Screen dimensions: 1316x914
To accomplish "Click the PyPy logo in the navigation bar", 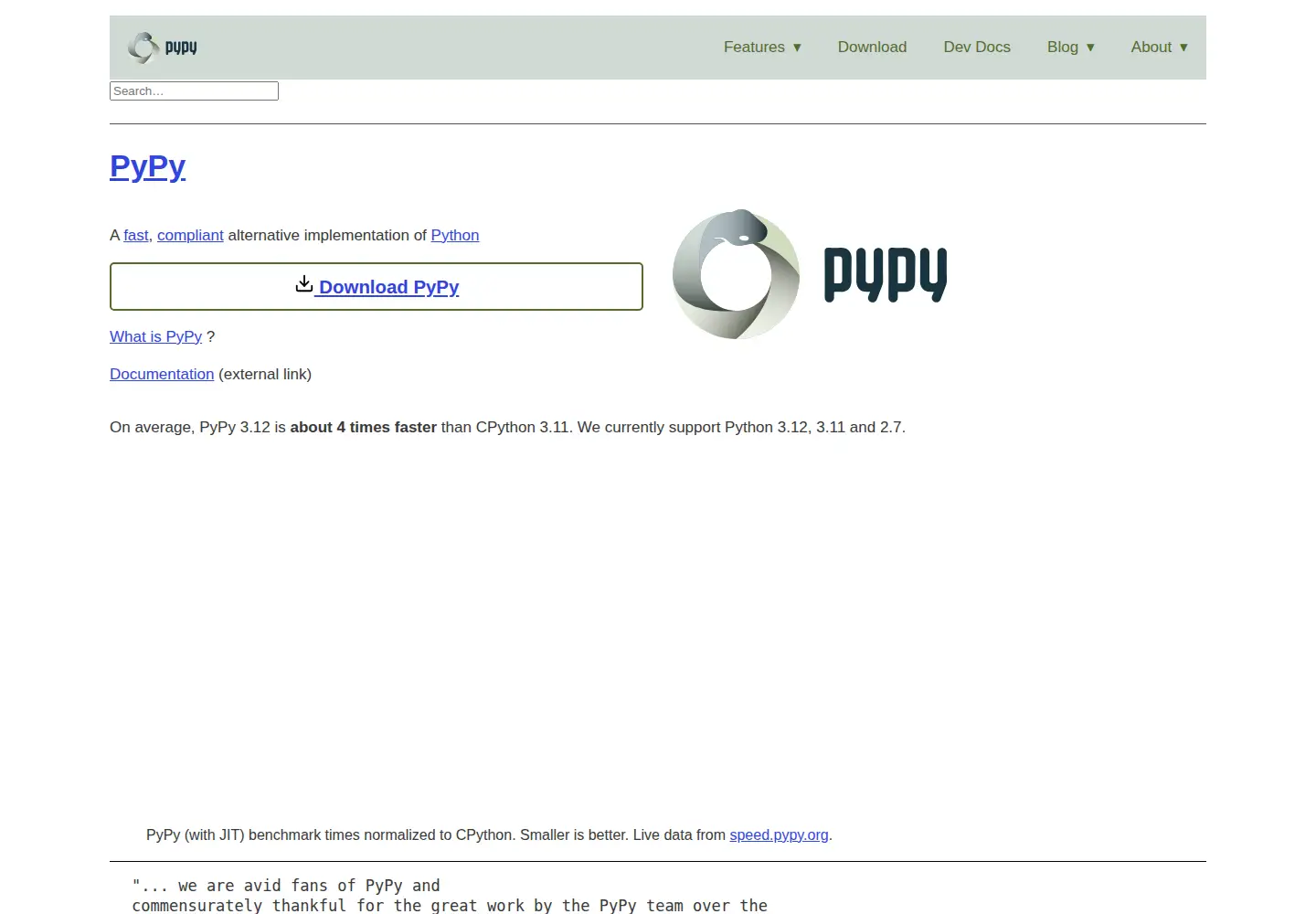I will click(x=163, y=48).
